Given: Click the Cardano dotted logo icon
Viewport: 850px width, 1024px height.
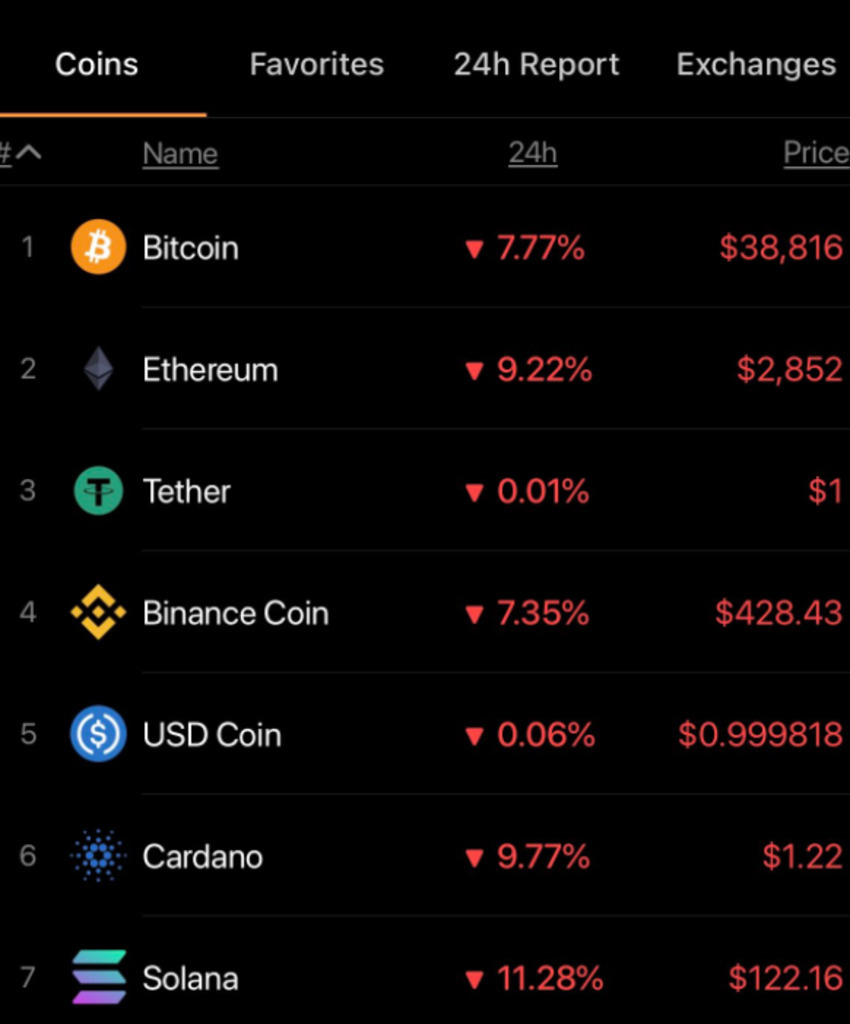Looking at the screenshot, I should pyautogui.click(x=98, y=856).
